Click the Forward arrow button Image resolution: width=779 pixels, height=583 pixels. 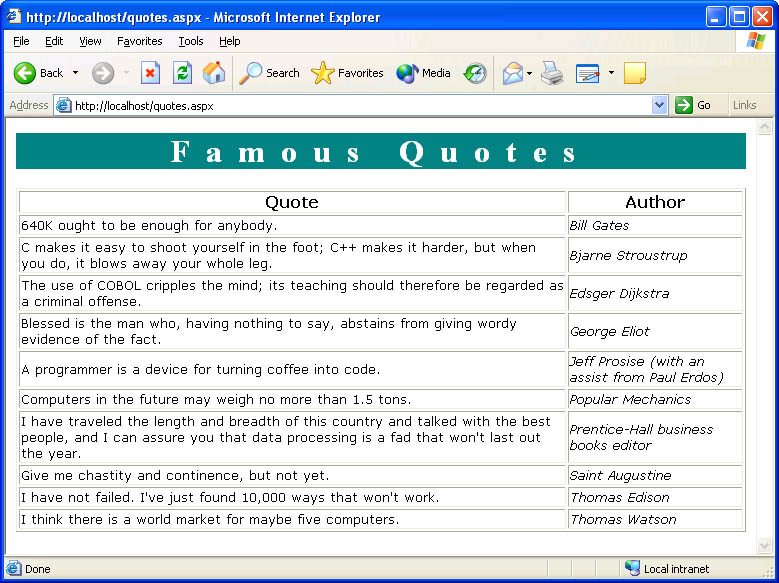click(x=103, y=73)
